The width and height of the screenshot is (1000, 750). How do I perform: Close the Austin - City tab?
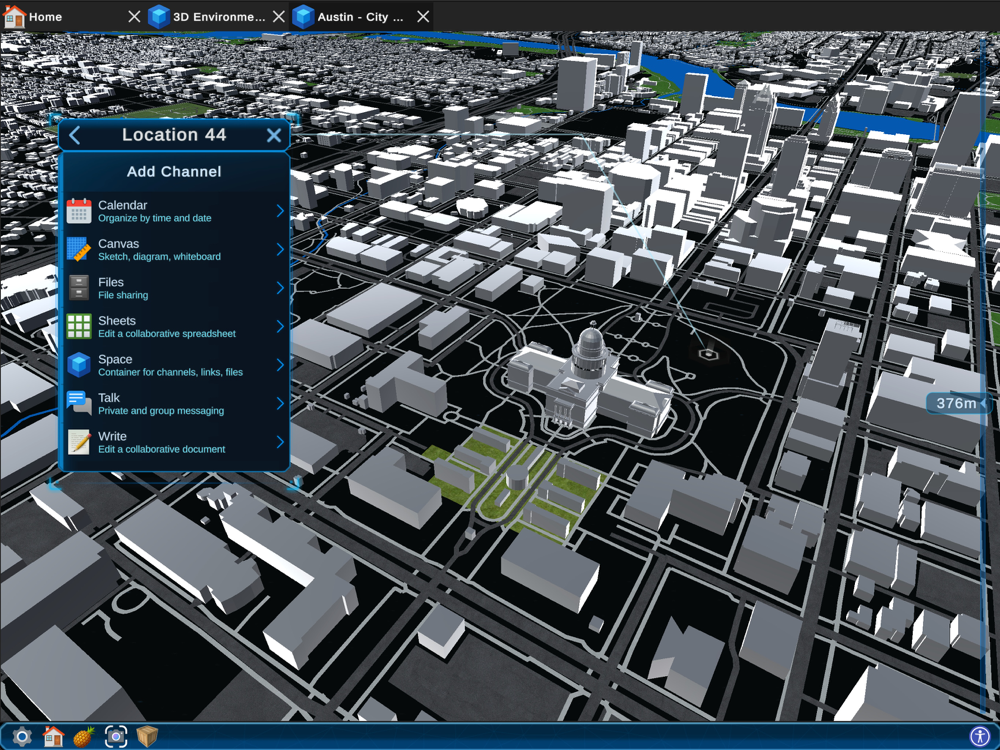423,17
